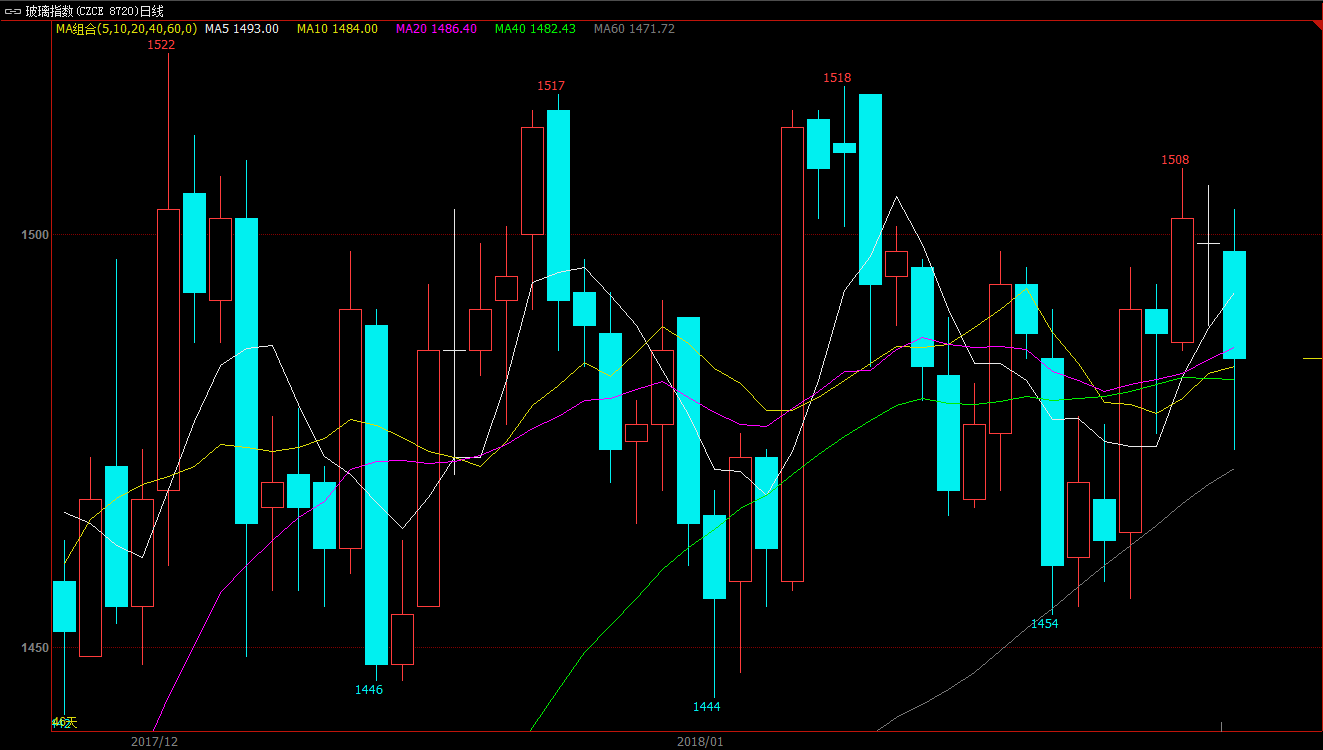Click the 1454 low price label
This screenshot has width=1323, height=750.
tap(1045, 624)
